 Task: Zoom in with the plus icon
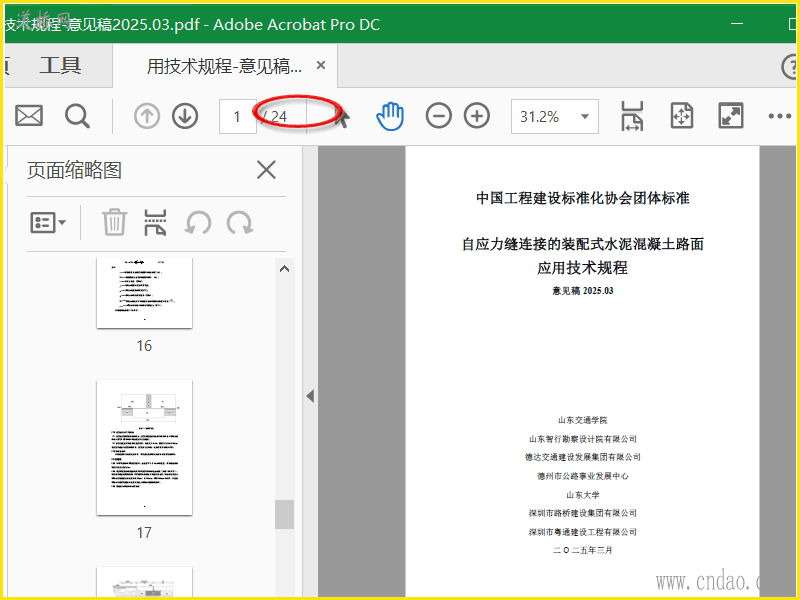click(x=477, y=116)
